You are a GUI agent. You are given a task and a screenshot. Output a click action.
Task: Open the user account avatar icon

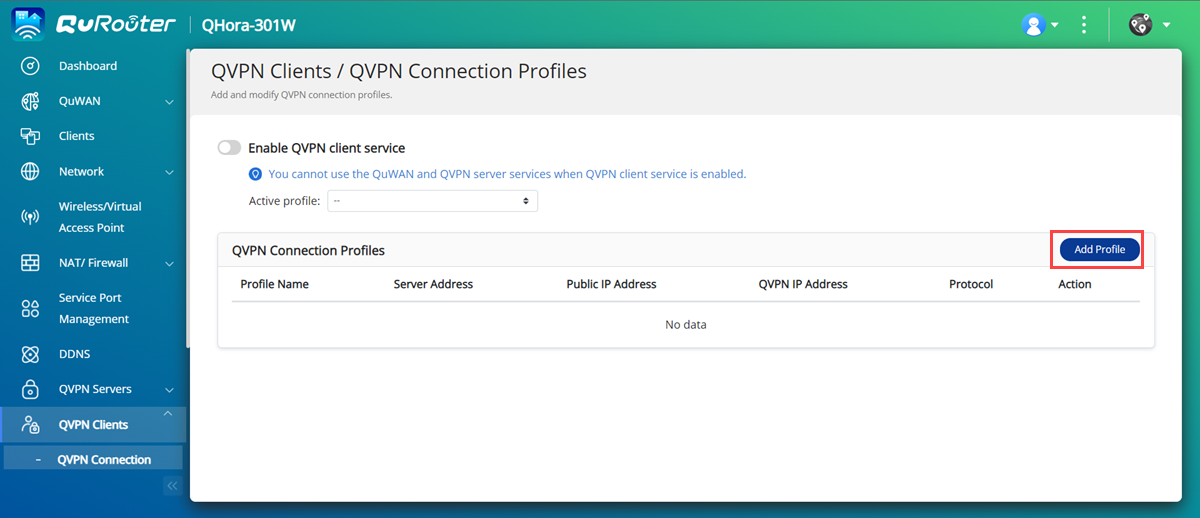pos(1033,25)
